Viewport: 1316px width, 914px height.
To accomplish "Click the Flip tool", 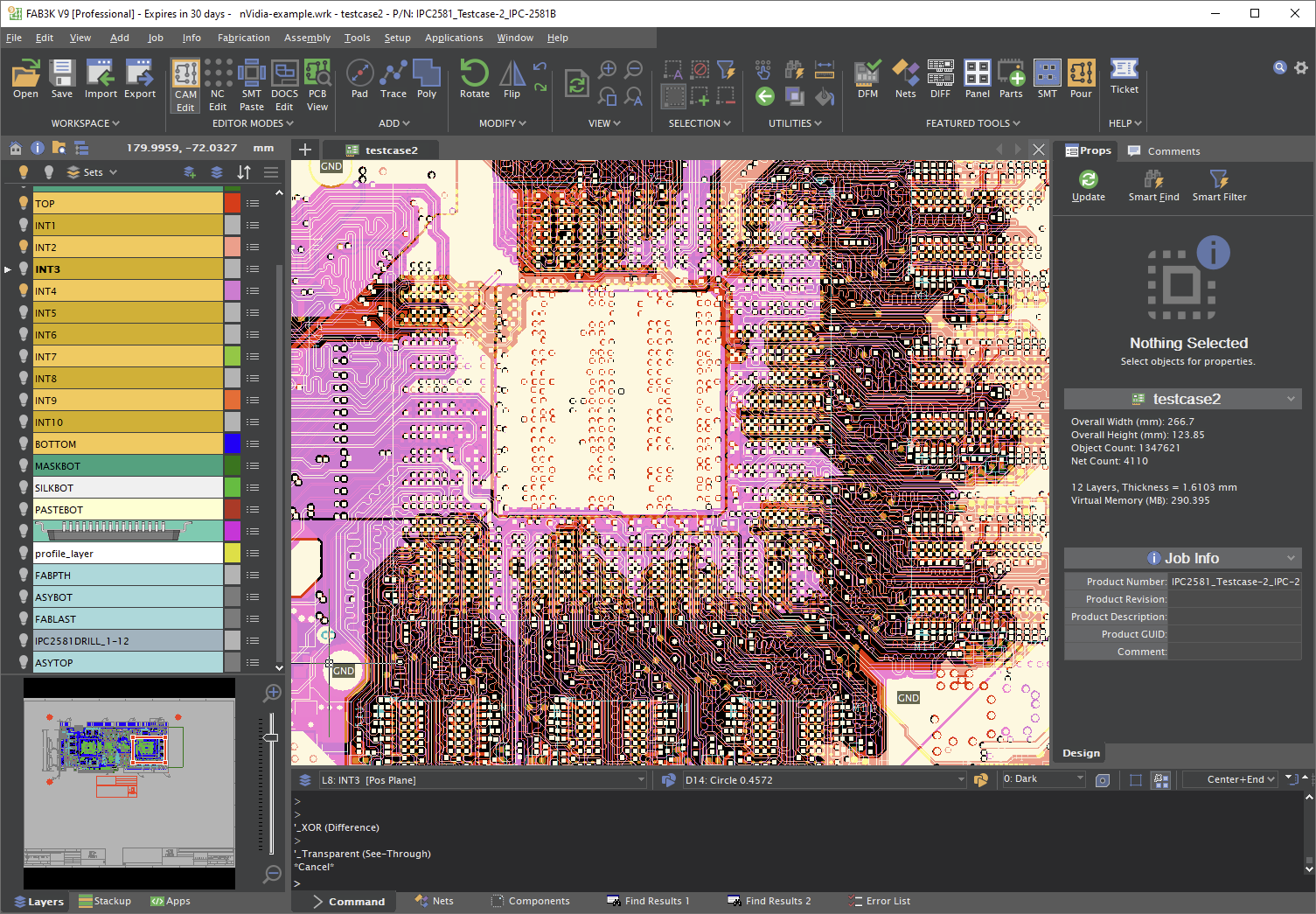I will pyautogui.click(x=512, y=79).
